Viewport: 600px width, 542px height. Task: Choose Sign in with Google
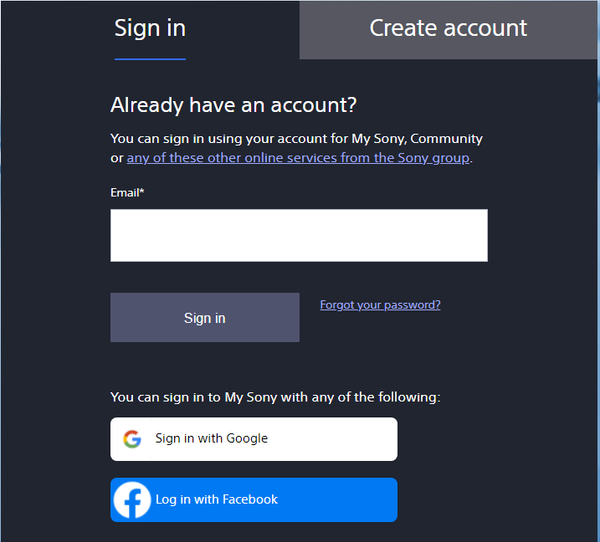click(x=253, y=439)
